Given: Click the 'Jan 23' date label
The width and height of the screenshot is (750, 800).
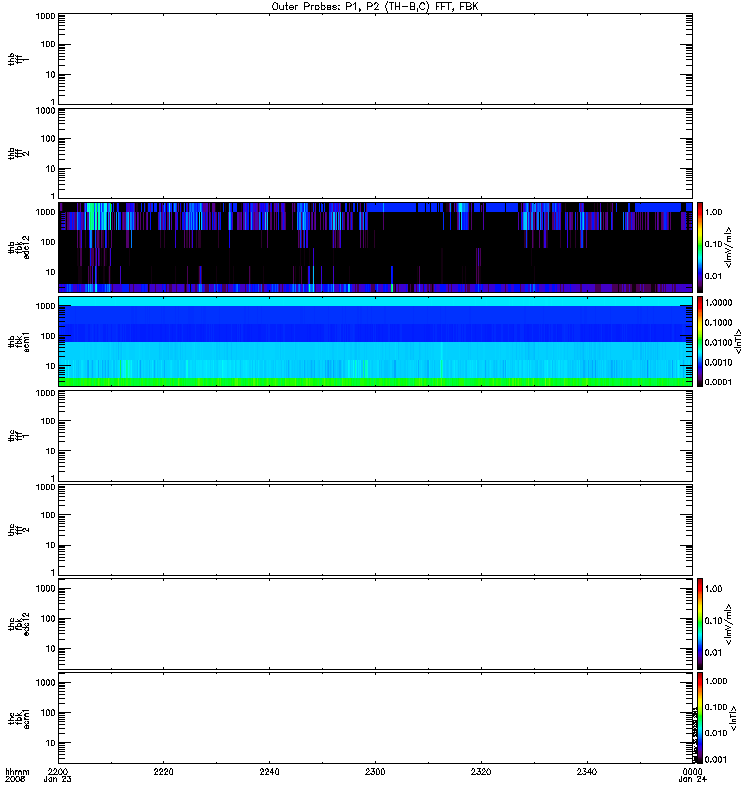Looking at the screenshot, I should (x=58, y=779).
